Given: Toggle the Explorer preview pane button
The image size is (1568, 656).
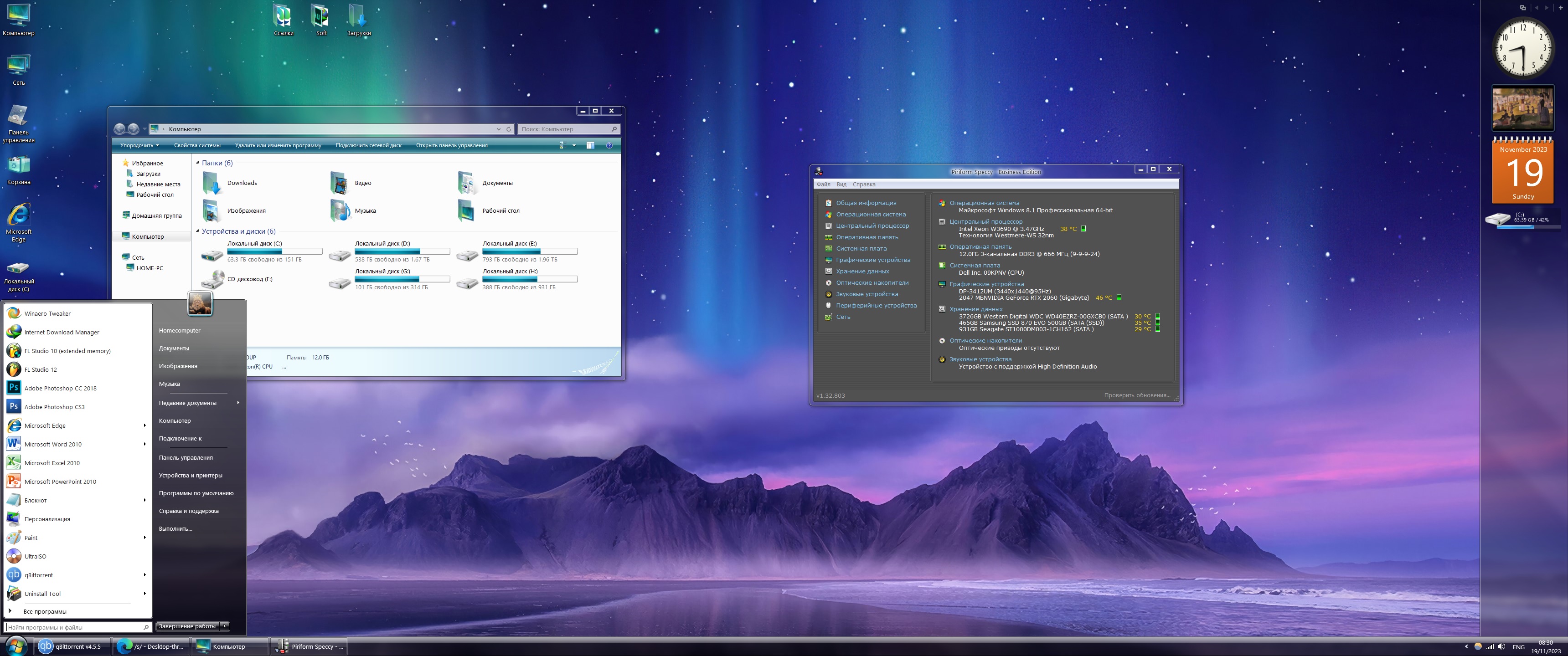Looking at the screenshot, I should point(590,145).
